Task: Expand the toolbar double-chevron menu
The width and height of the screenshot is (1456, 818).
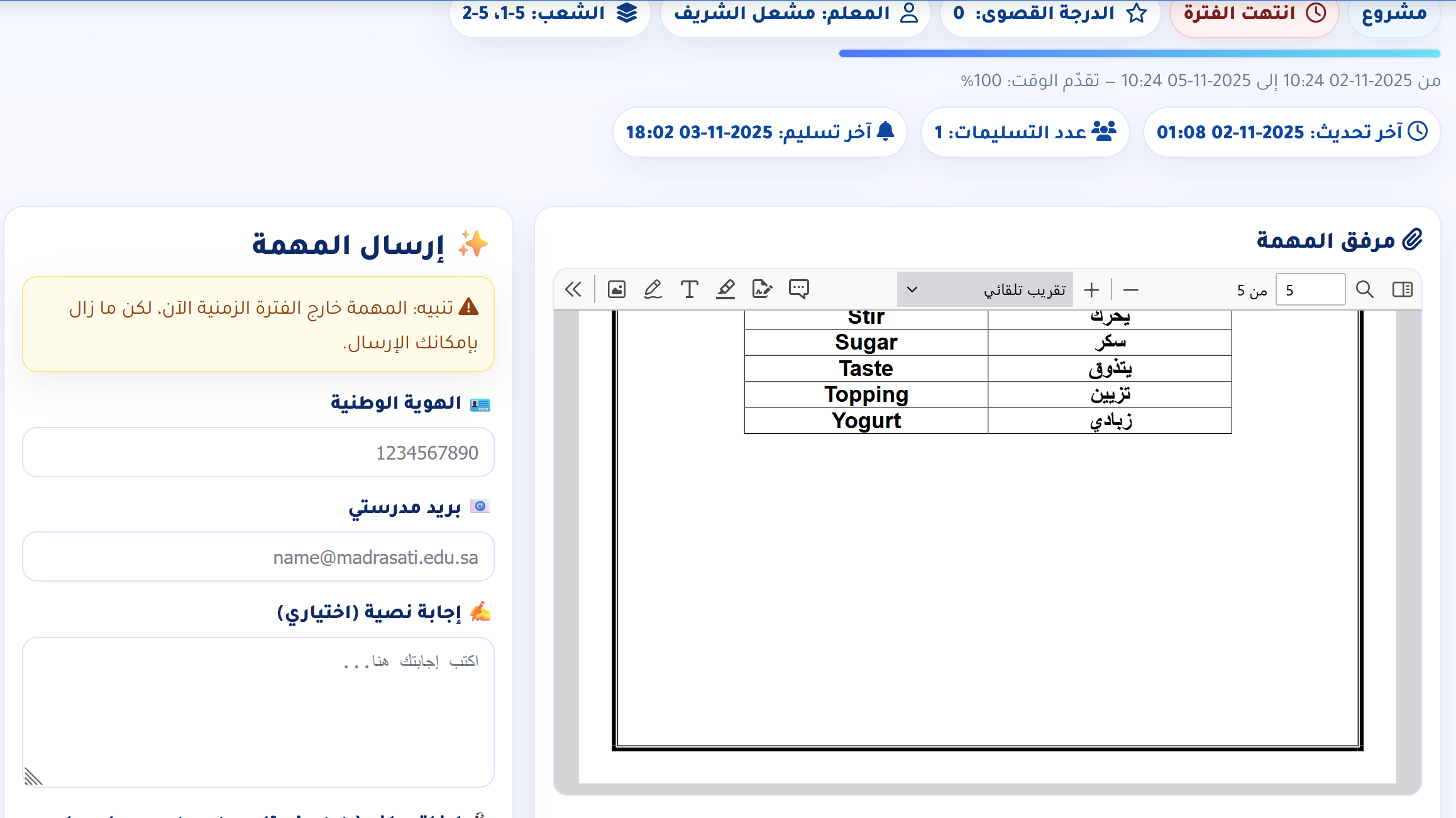Action: (573, 289)
